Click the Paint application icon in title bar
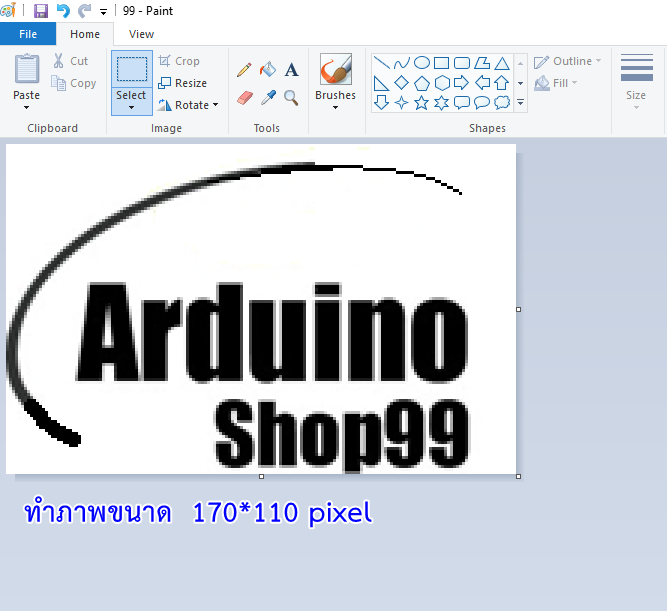Screen dimensions: 667x611 (8, 10)
